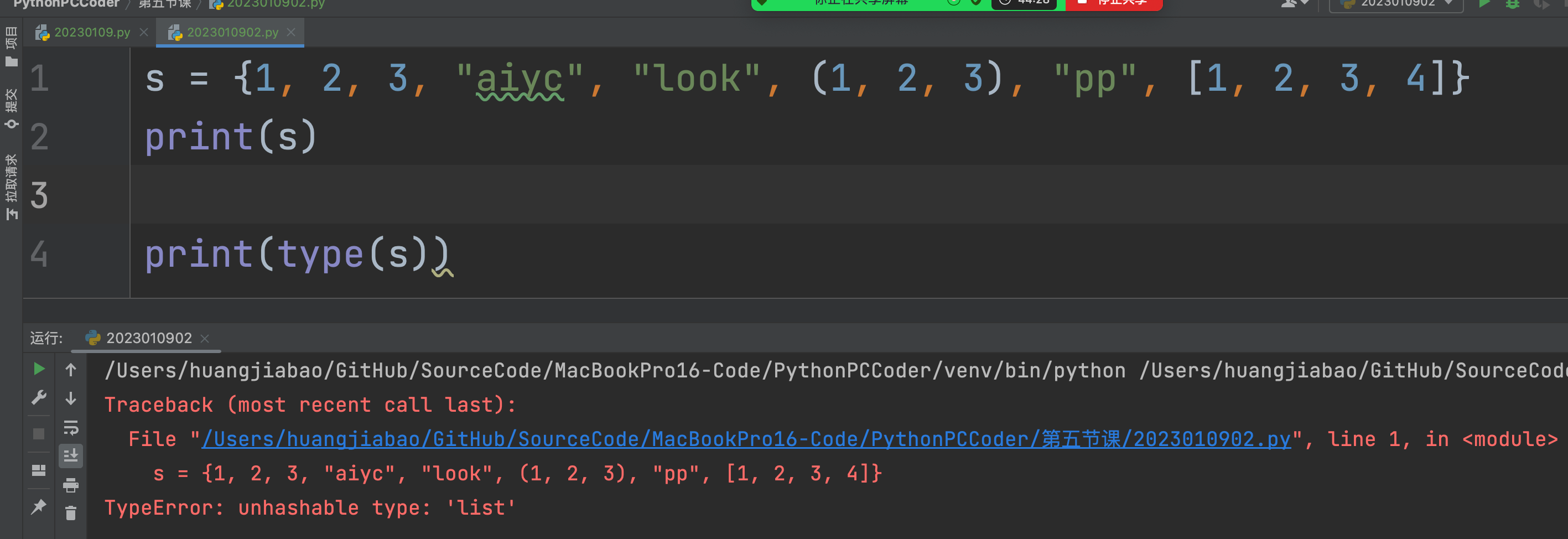Click the 2023010902.py breadcrumb
1568x539 pixels.
coord(267,4)
